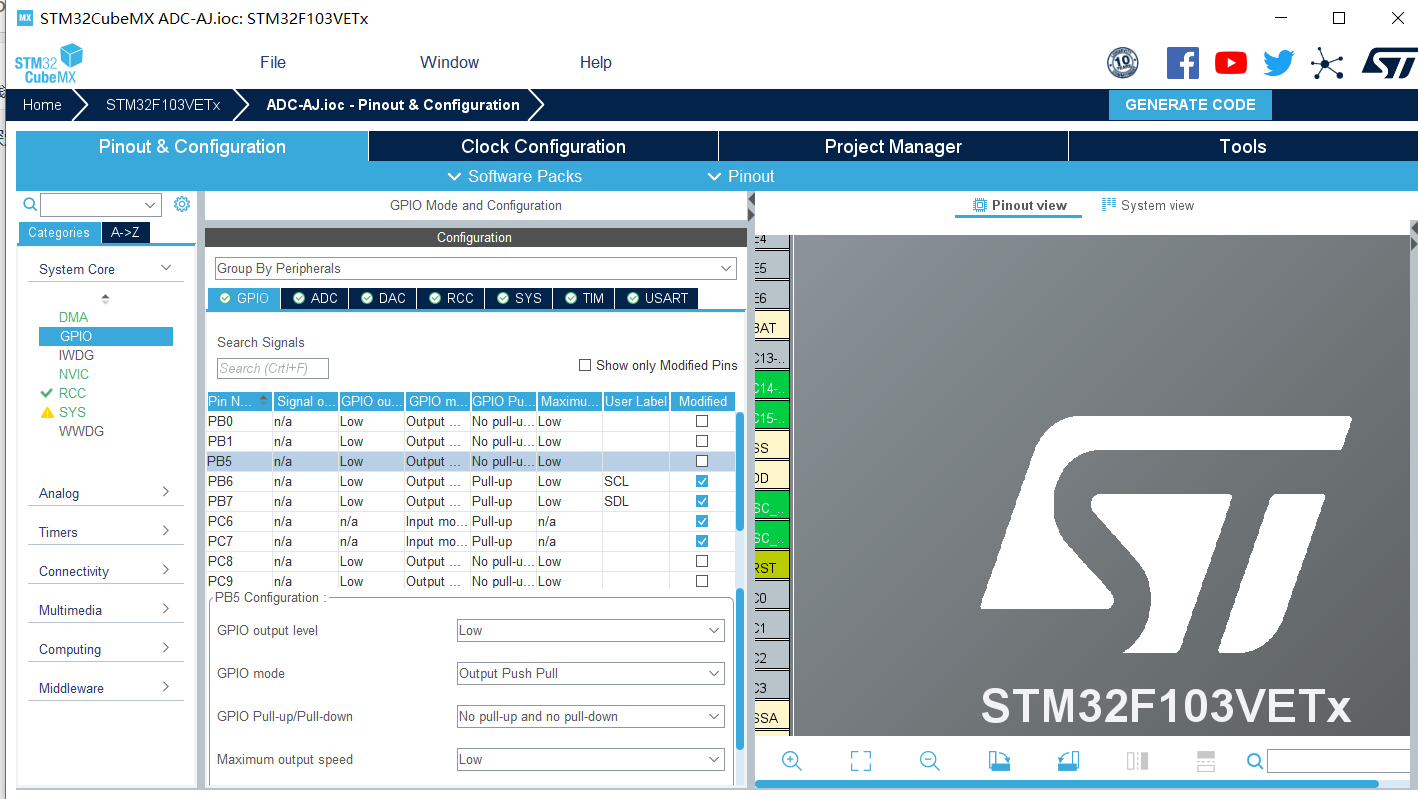Open the ST Twitter icon
The width and height of the screenshot is (1418, 799).
pyautogui.click(x=1278, y=63)
